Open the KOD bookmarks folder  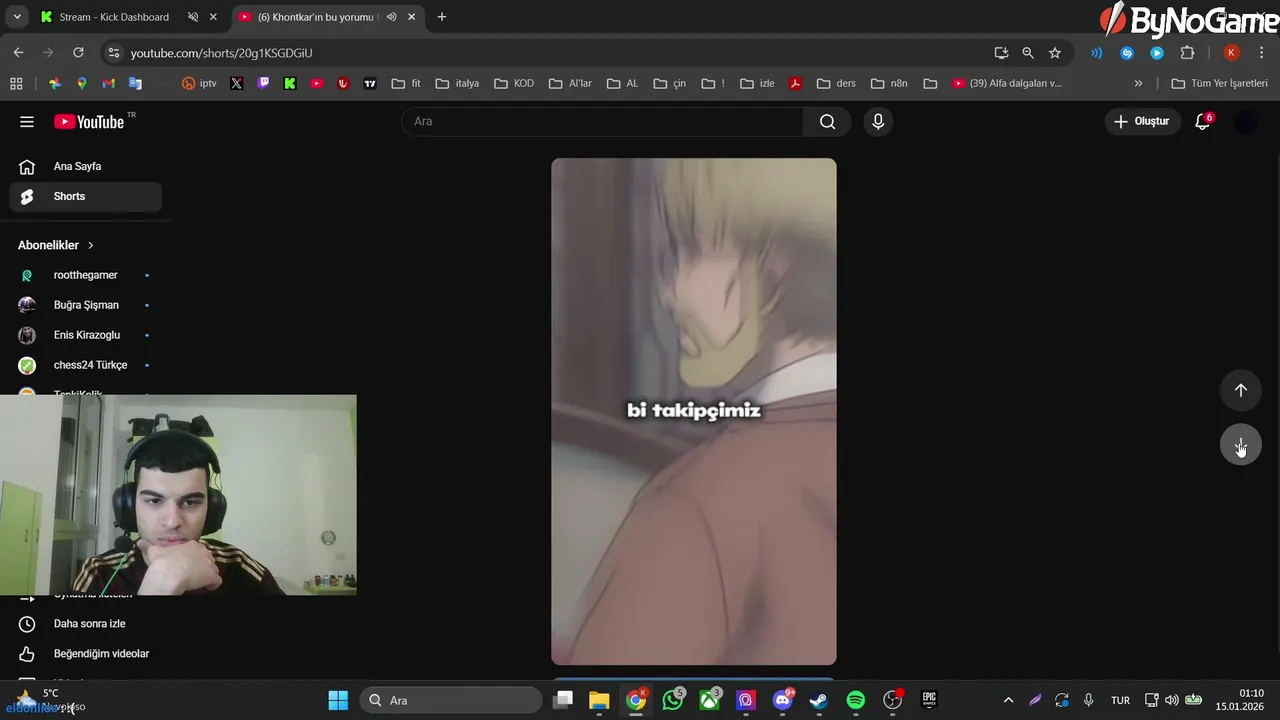pos(514,84)
